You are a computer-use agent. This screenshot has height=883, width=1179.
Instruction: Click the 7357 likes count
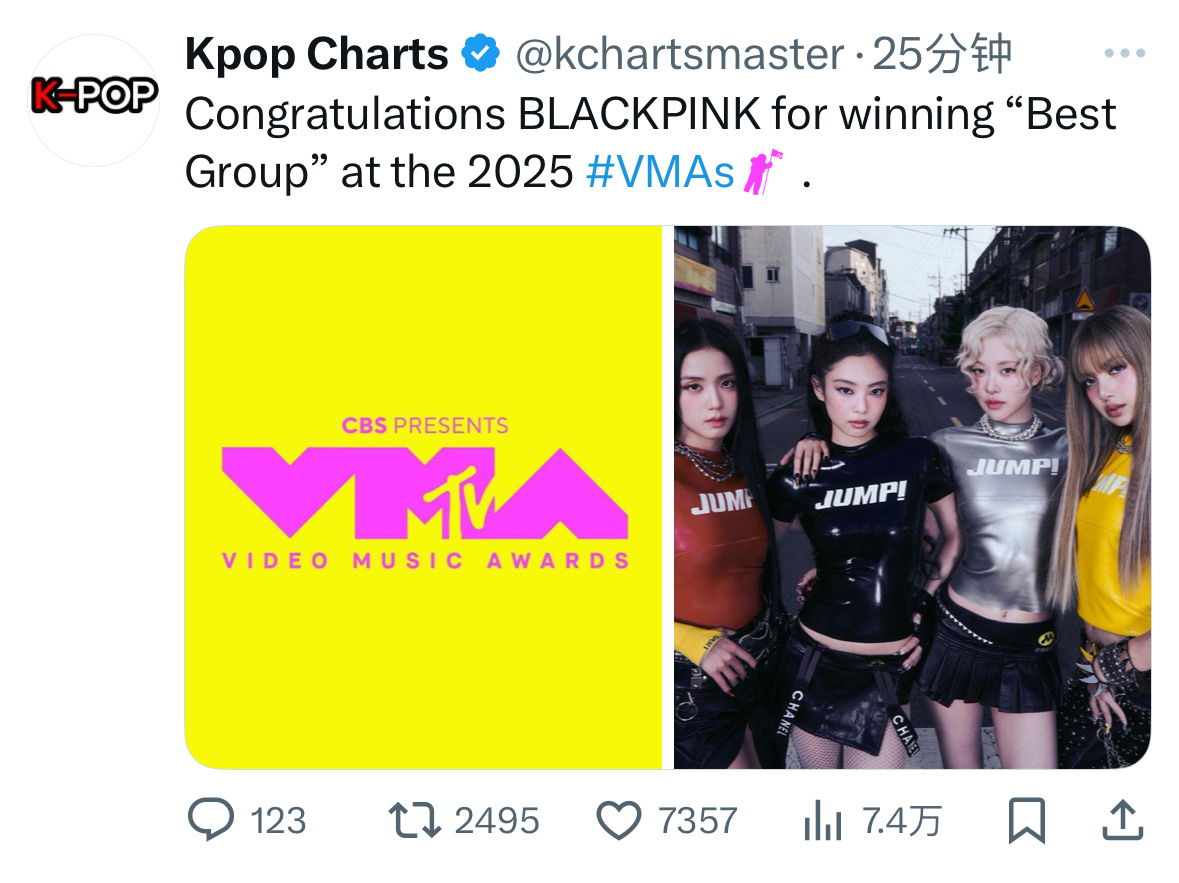698,821
